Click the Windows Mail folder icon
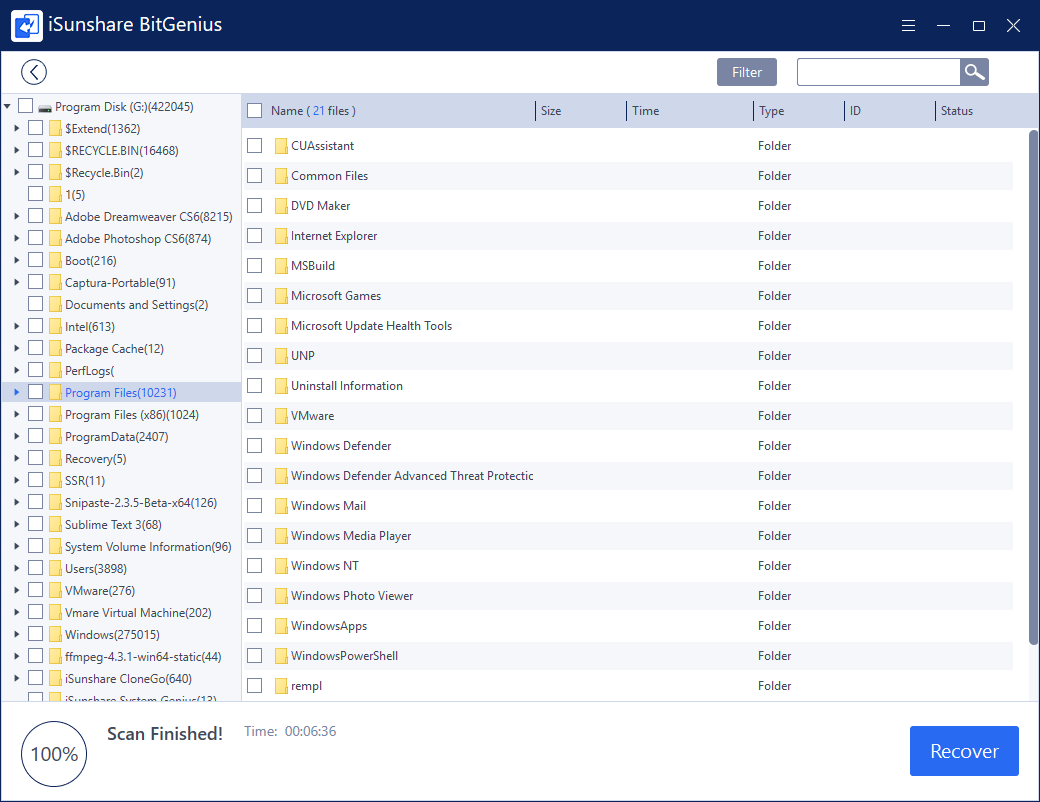Viewport: 1040px width, 802px height. pyautogui.click(x=281, y=505)
